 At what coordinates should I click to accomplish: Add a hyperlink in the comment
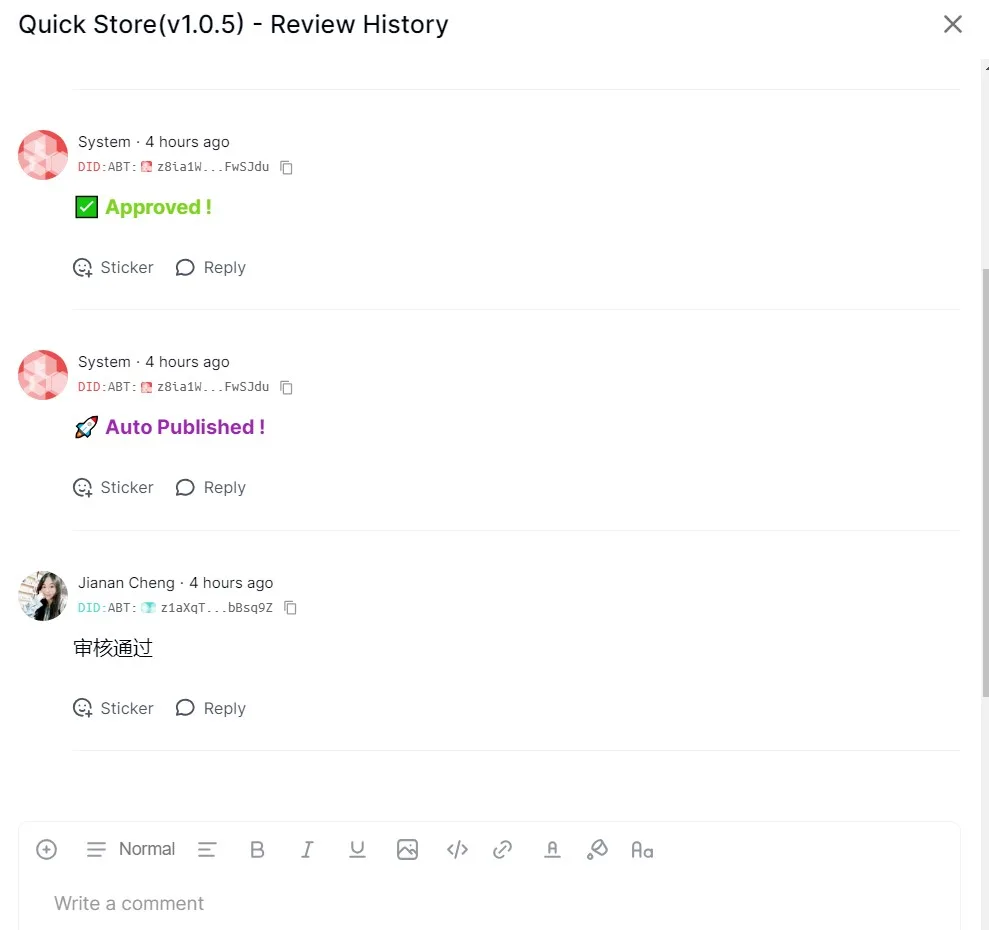(502, 850)
